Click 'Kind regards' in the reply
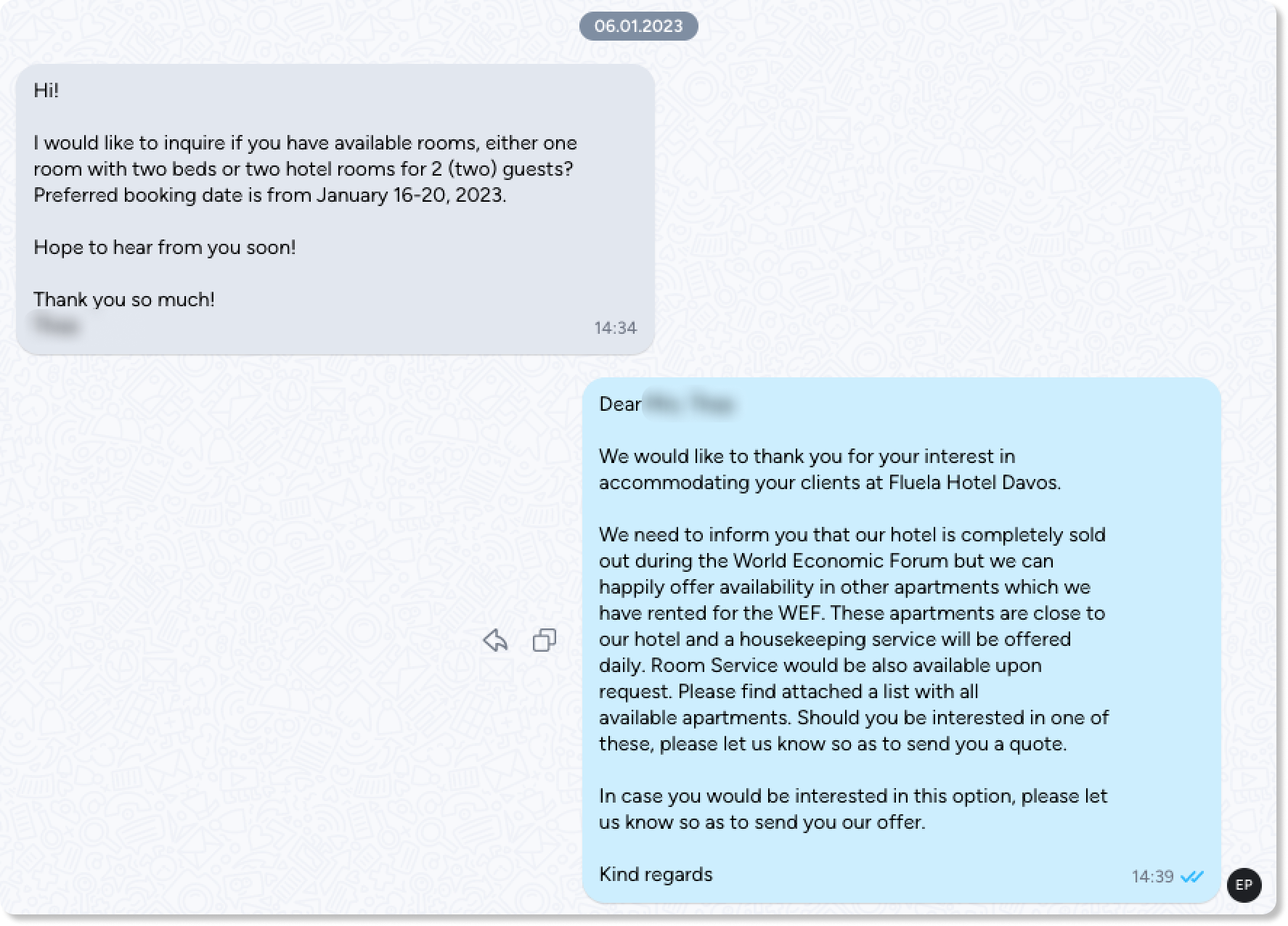Image resolution: width=1288 pixels, height=926 pixels. (656, 874)
